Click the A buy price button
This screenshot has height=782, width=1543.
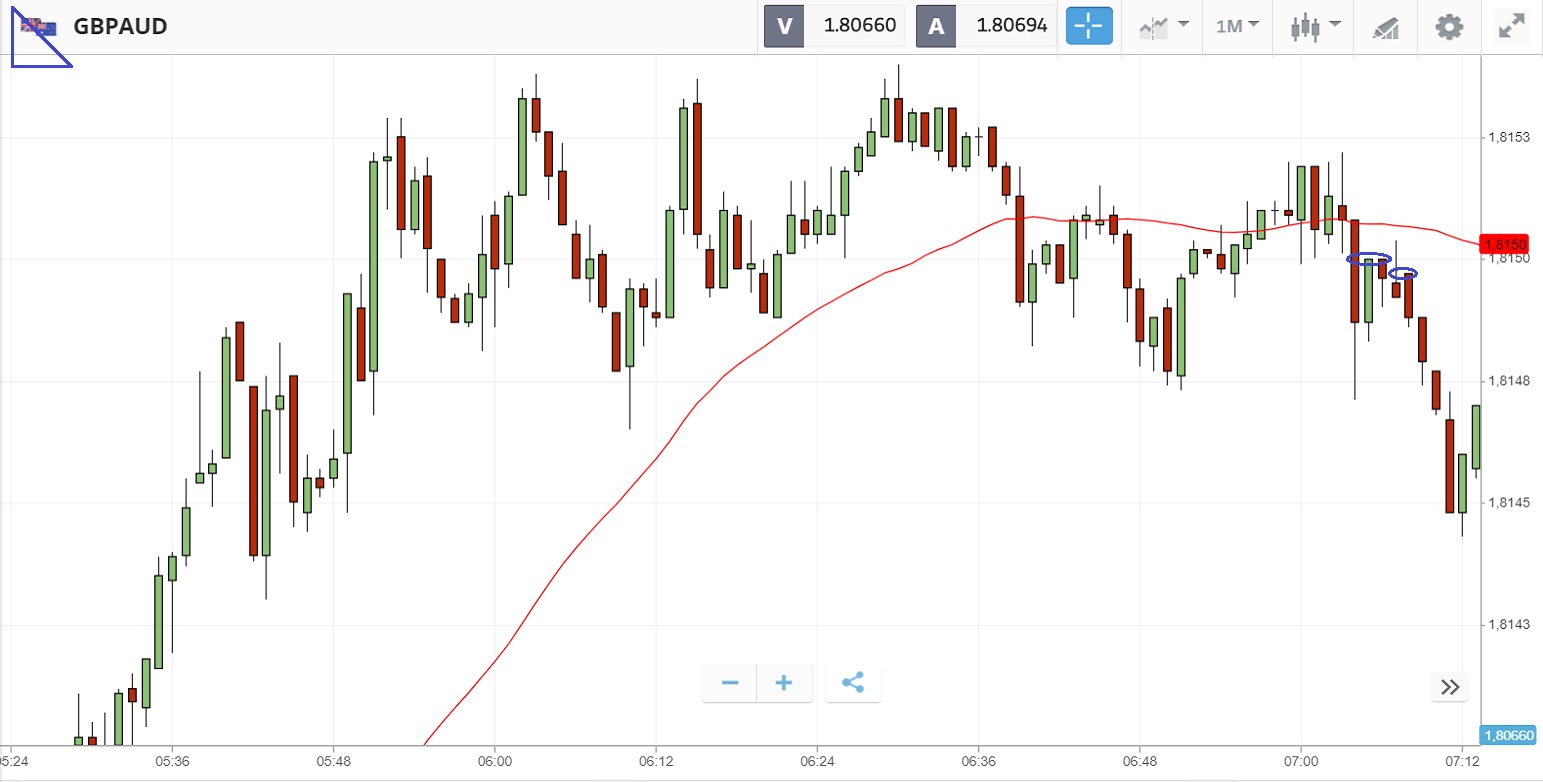(x=986, y=26)
